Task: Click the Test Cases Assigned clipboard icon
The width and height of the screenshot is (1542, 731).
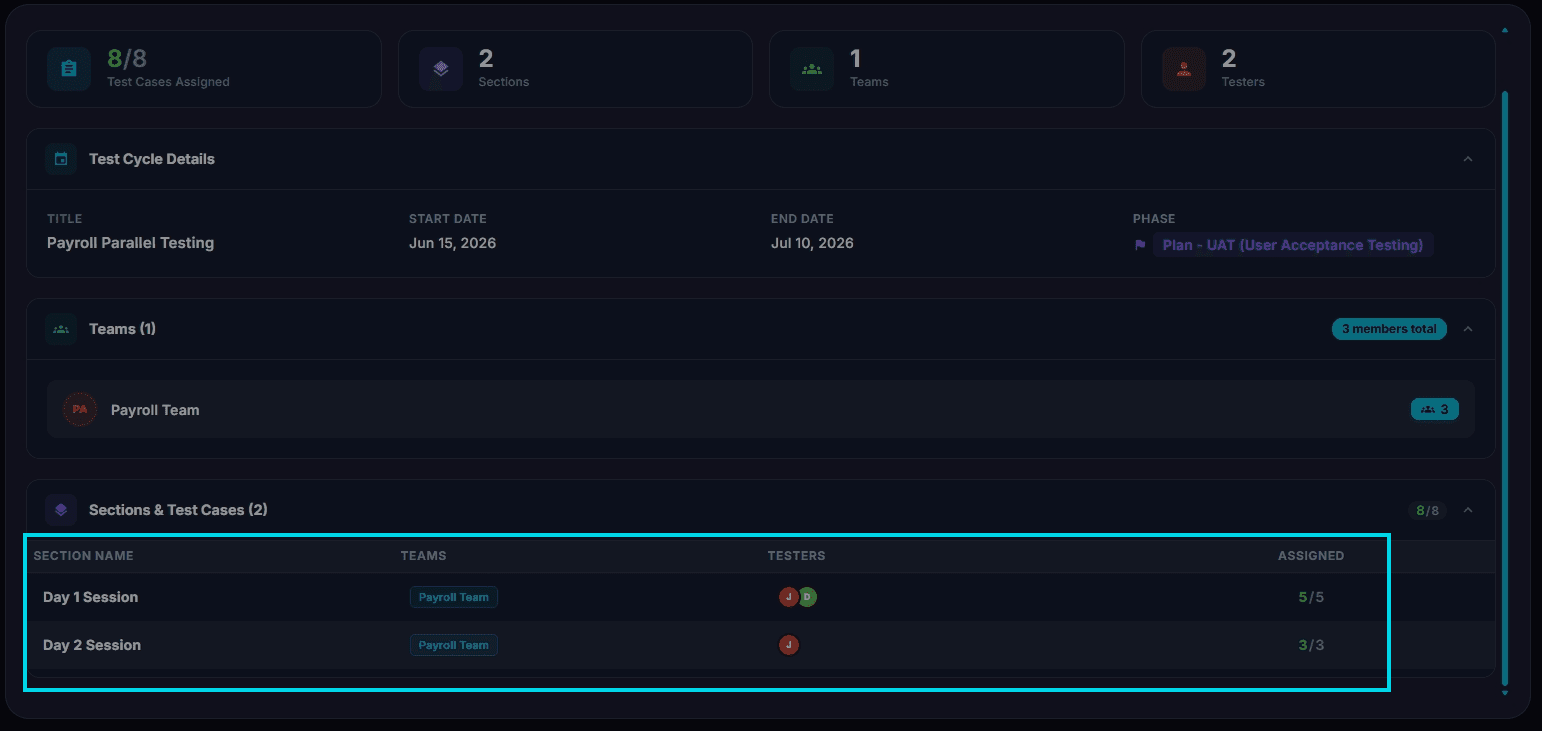Action: [68, 69]
